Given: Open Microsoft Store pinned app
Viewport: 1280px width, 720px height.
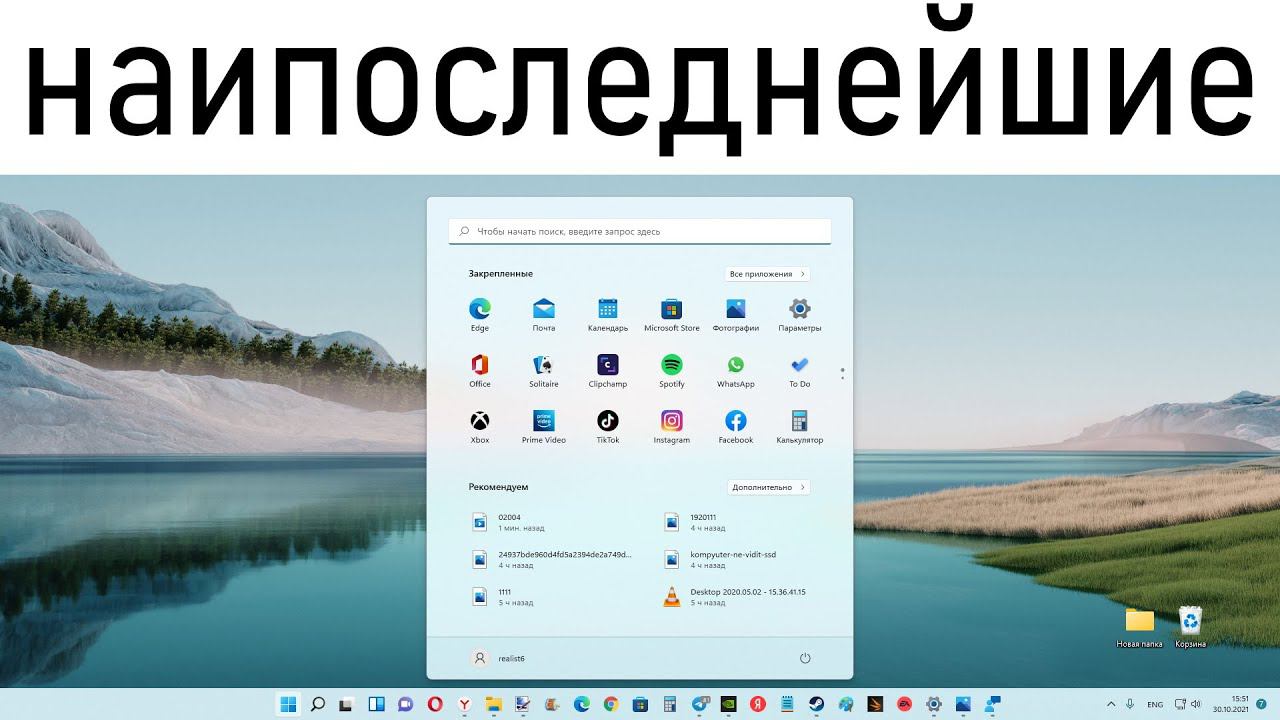Looking at the screenshot, I should 672,314.
